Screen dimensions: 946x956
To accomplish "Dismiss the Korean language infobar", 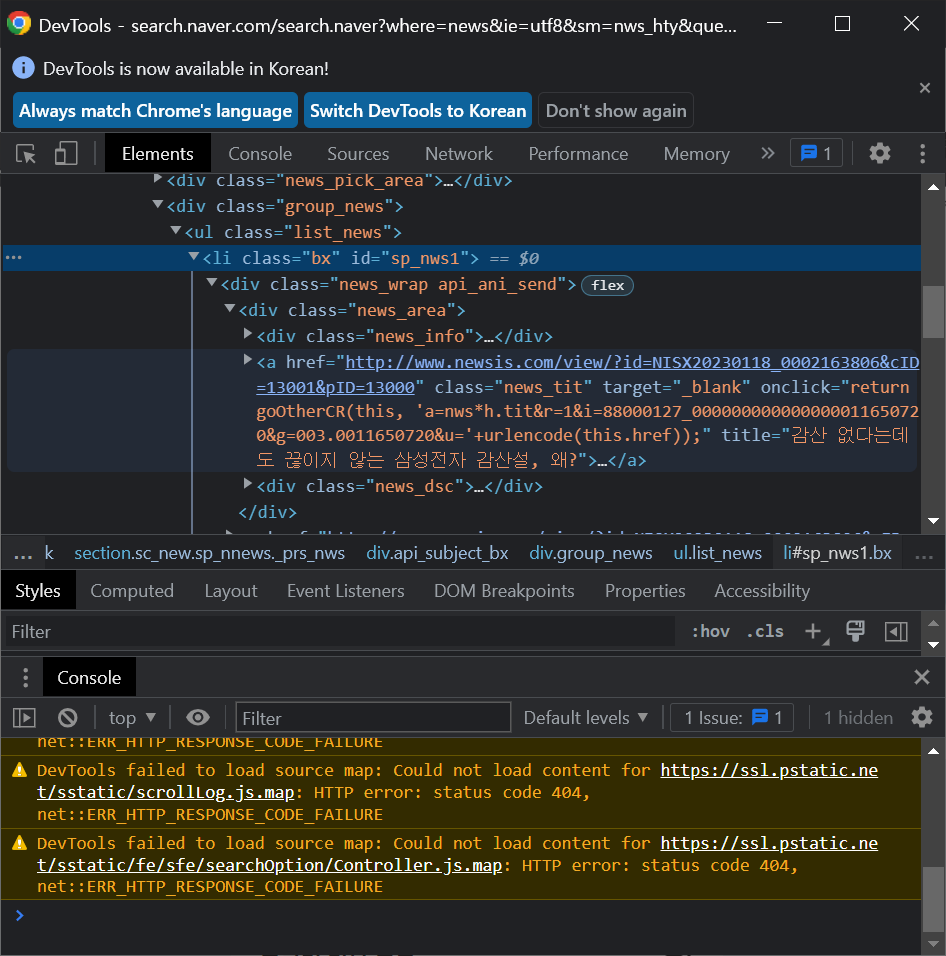I will pyautogui.click(x=925, y=88).
